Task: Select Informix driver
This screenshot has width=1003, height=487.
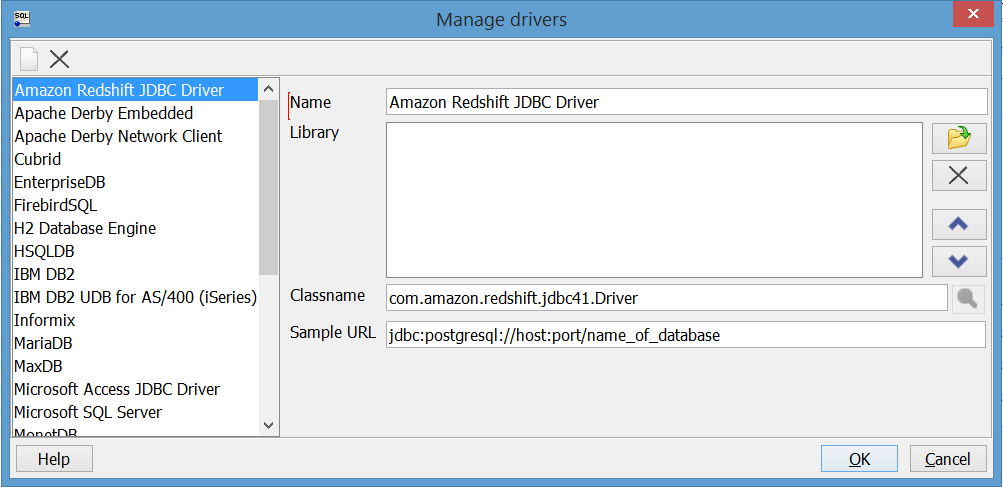Action: (135, 320)
